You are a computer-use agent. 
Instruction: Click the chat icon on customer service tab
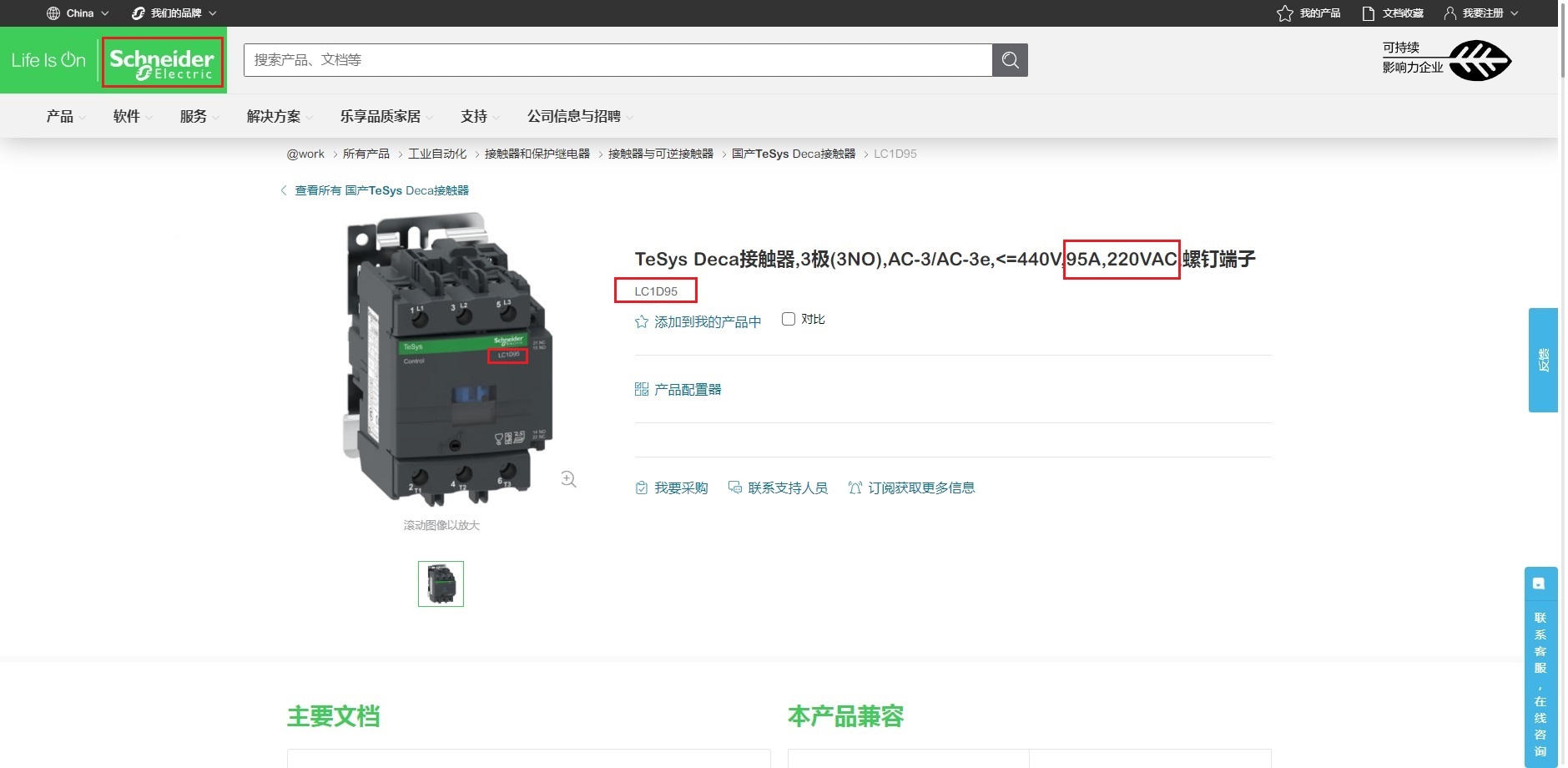[x=1540, y=584]
